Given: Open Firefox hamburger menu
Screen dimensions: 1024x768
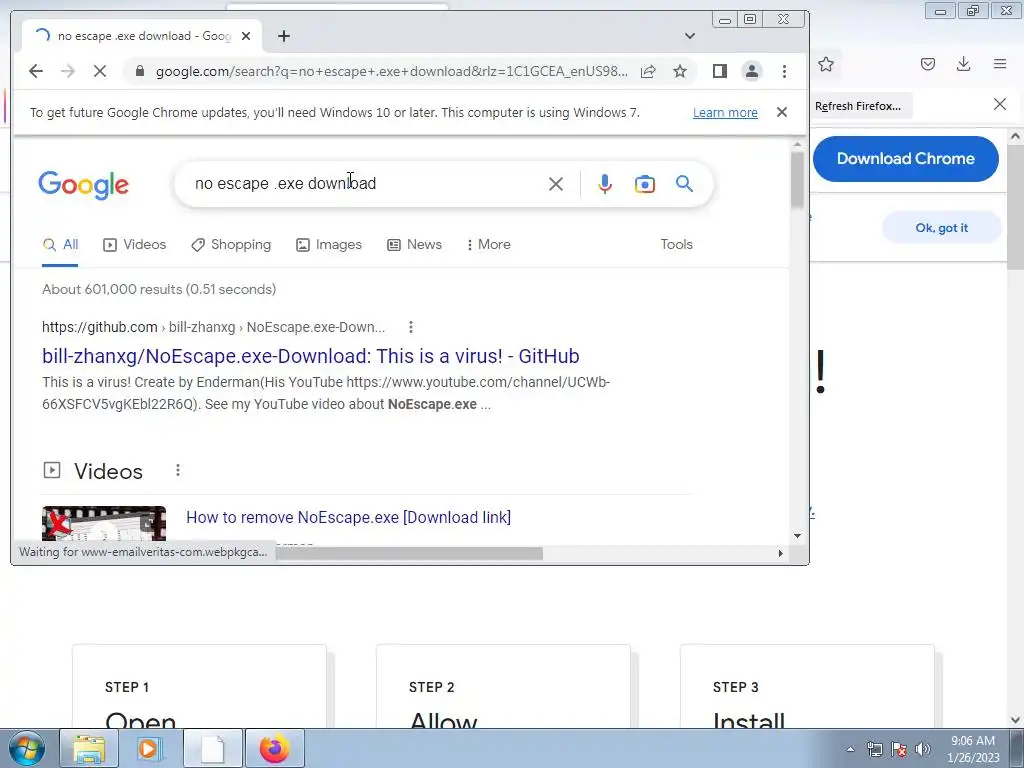Looking at the screenshot, I should [999, 64].
